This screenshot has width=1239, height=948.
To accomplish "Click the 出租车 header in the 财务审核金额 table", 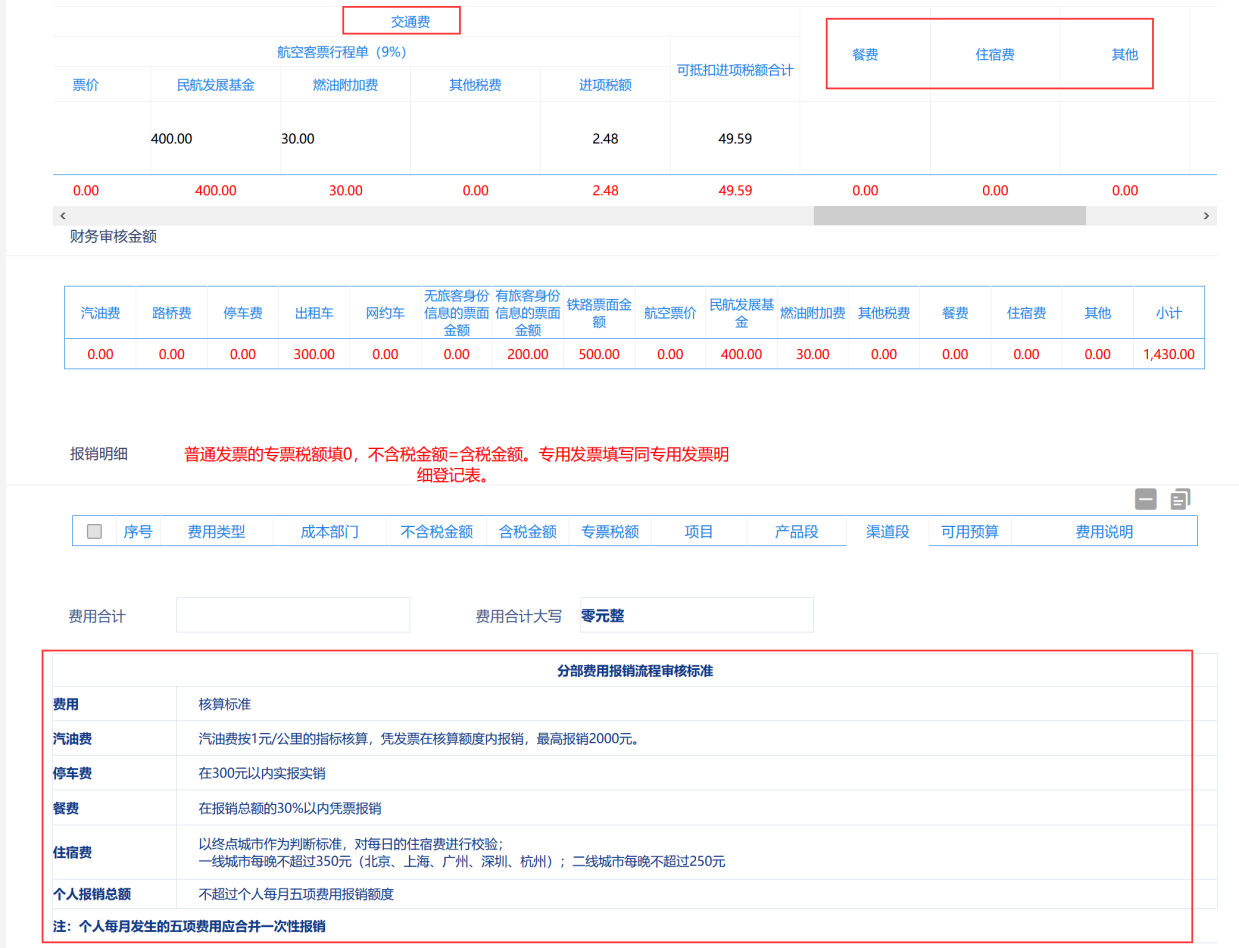I will tap(314, 313).
